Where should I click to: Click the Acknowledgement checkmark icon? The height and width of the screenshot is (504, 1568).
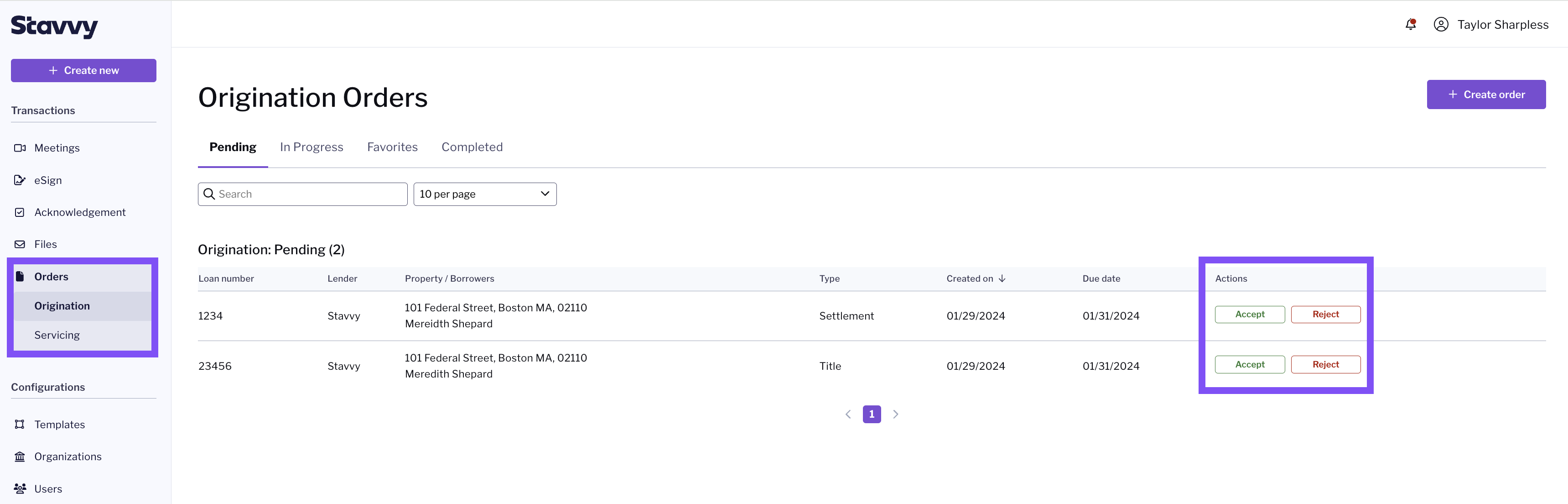pyautogui.click(x=20, y=212)
